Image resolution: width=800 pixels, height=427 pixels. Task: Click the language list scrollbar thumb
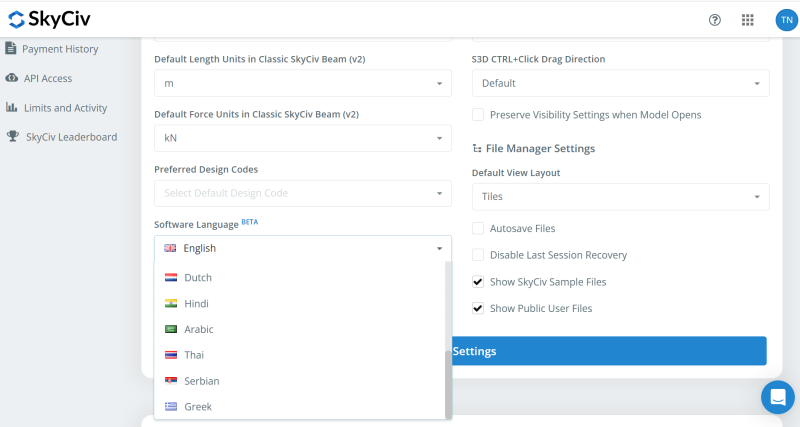(448, 384)
